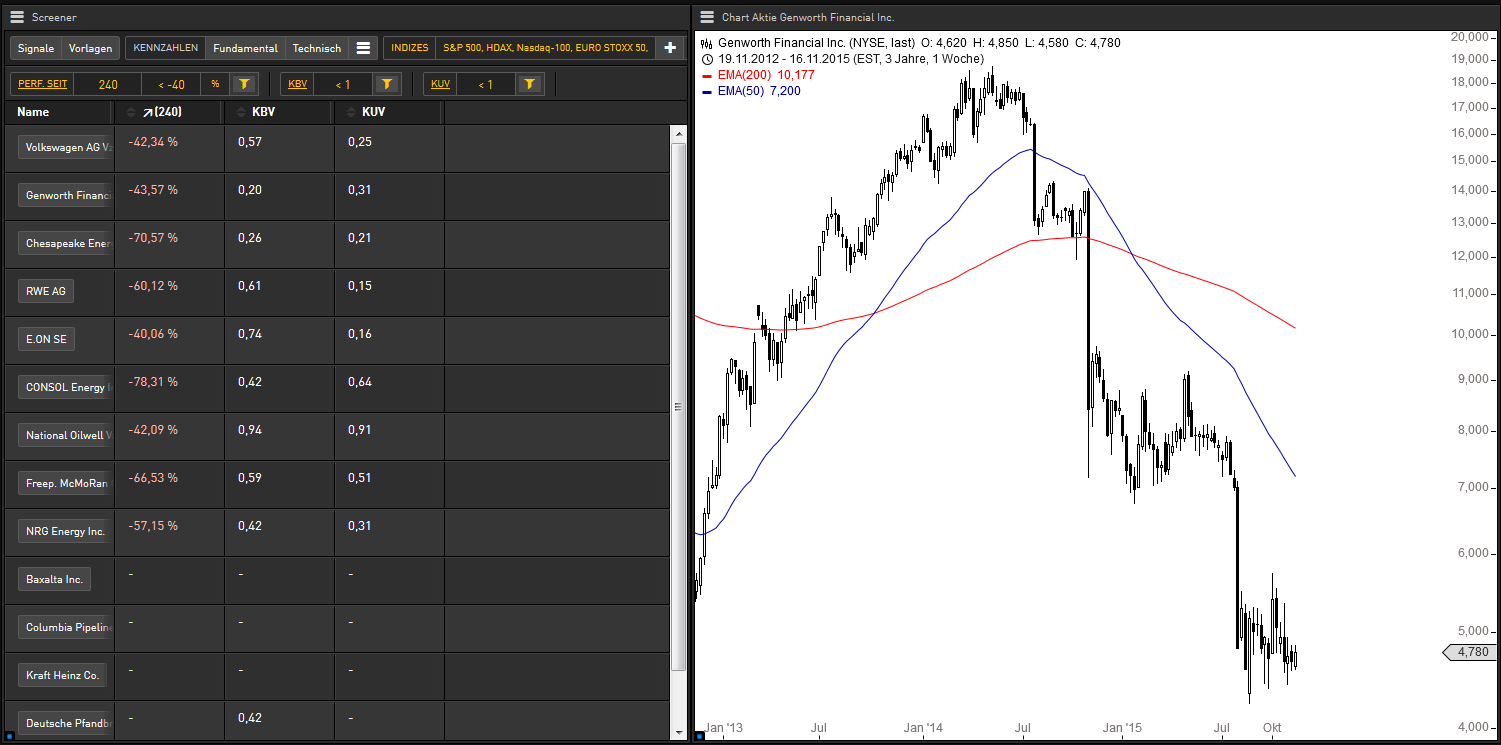This screenshot has width=1501, height=745.
Task: Add an index with the plus icon
Action: click(x=670, y=48)
